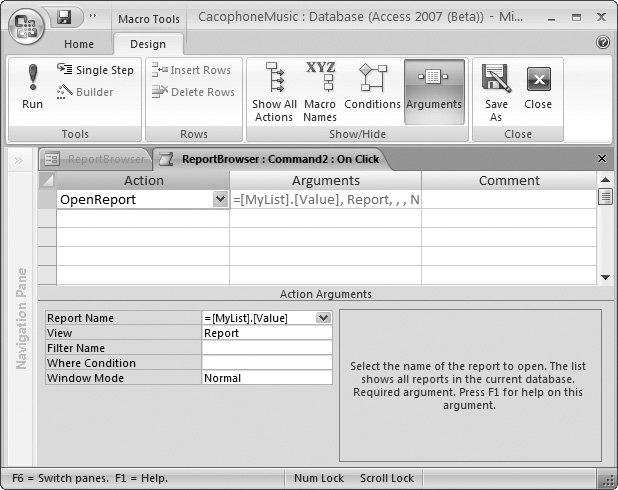Image resolution: width=618 pixels, height=490 pixels.
Task: Click the Save As icon
Action: [496, 79]
